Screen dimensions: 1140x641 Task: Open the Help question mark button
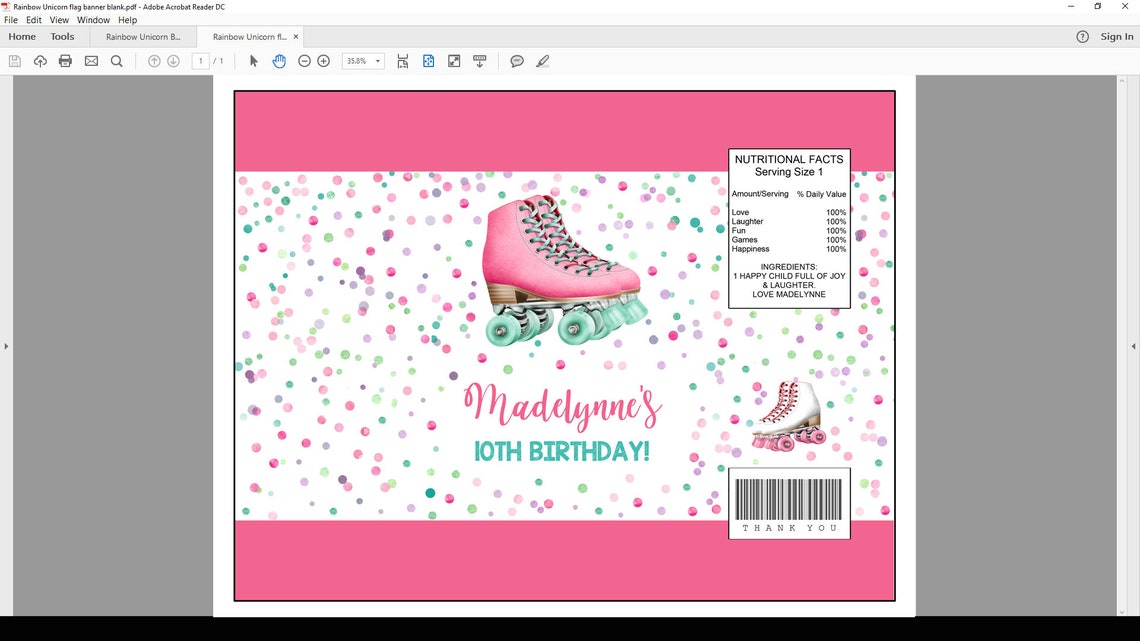(x=1082, y=36)
